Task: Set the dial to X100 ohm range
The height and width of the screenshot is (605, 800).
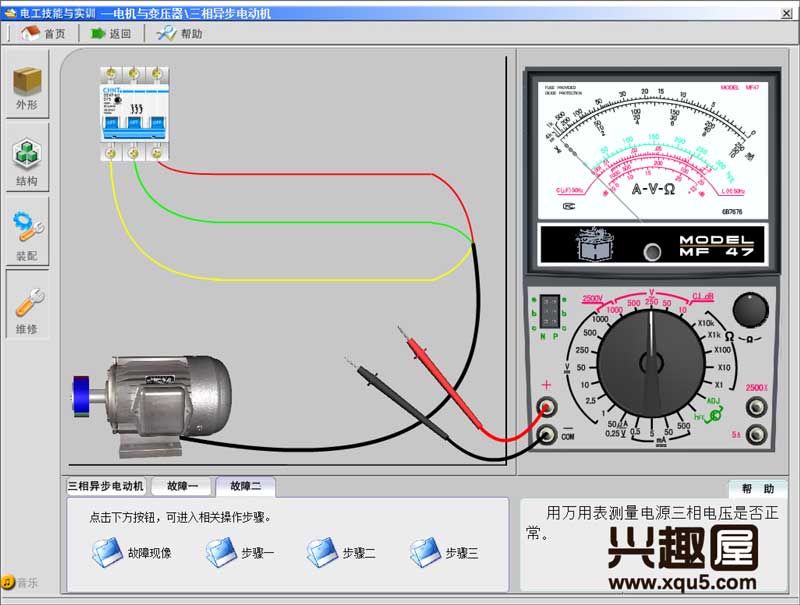Action: (x=722, y=350)
